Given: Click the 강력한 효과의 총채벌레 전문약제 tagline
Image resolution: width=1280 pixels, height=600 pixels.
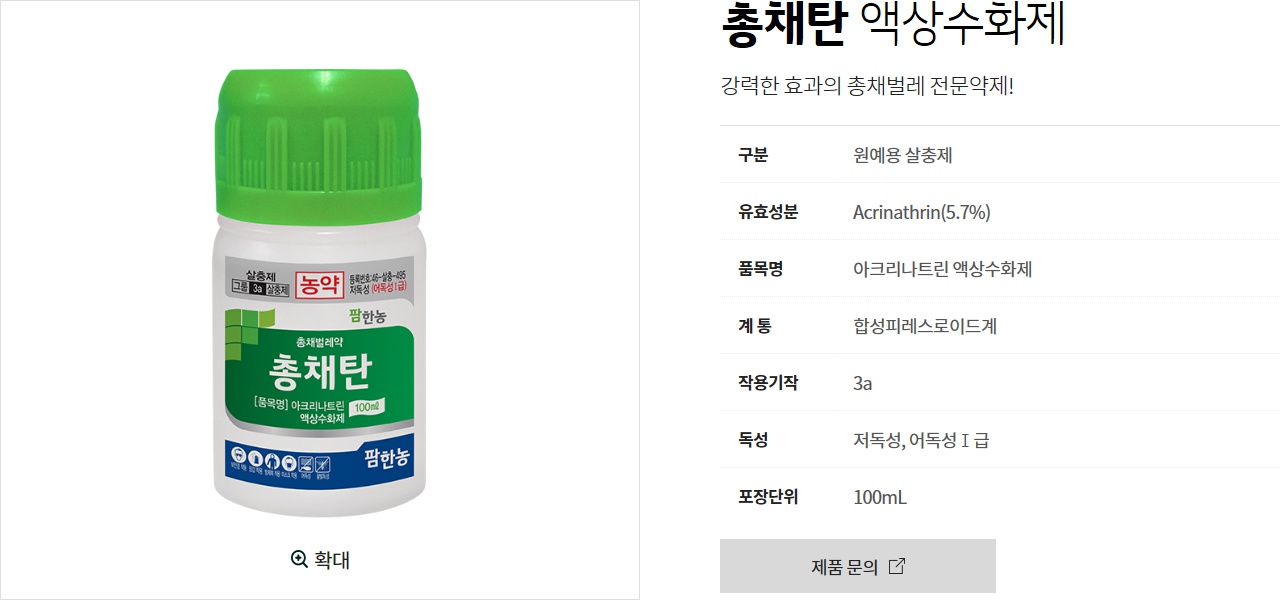Looking at the screenshot, I should point(867,85).
